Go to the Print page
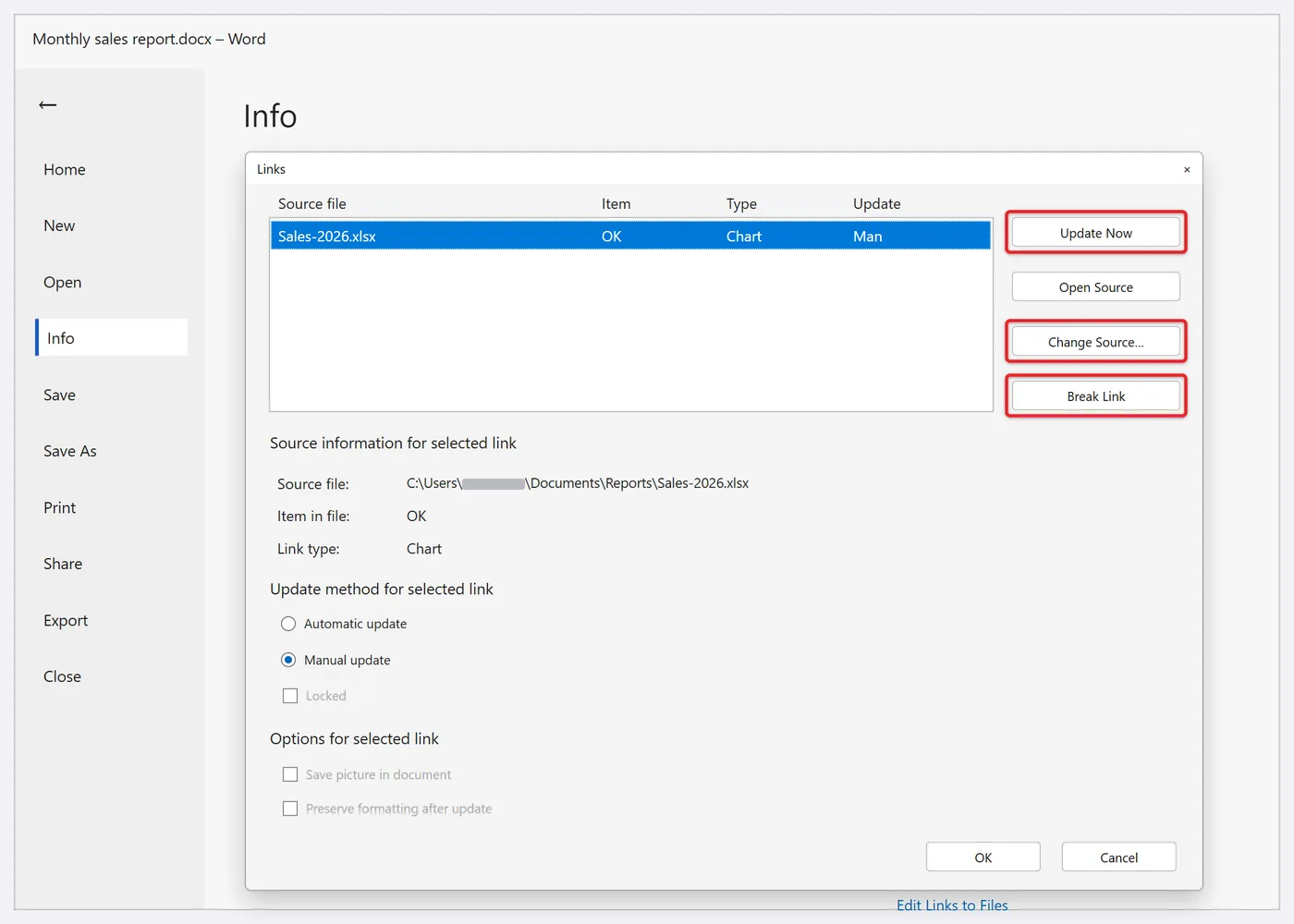1294x924 pixels. pyautogui.click(x=59, y=507)
